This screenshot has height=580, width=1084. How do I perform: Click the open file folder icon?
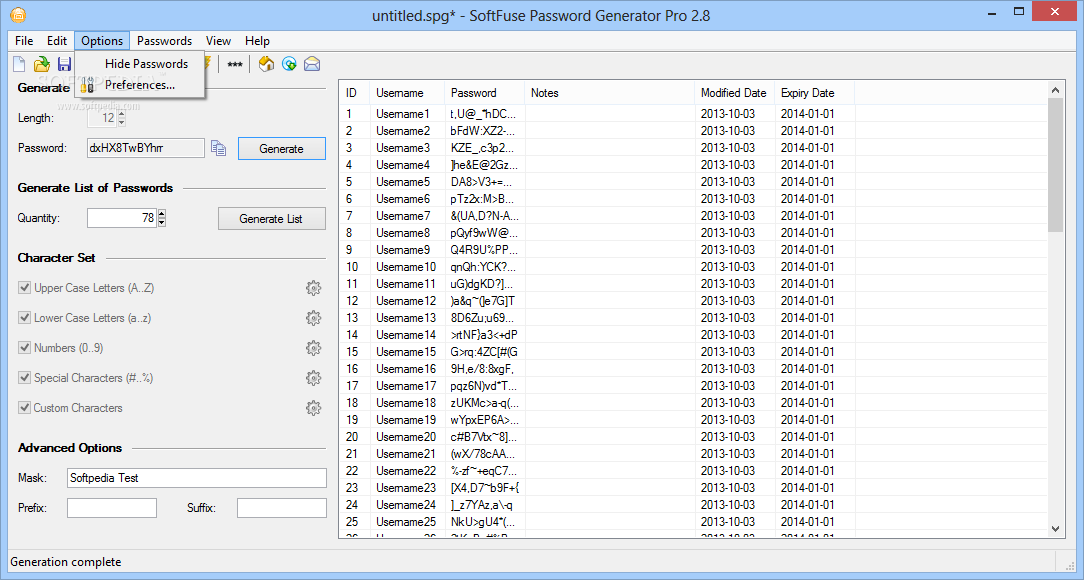[x=42, y=64]
